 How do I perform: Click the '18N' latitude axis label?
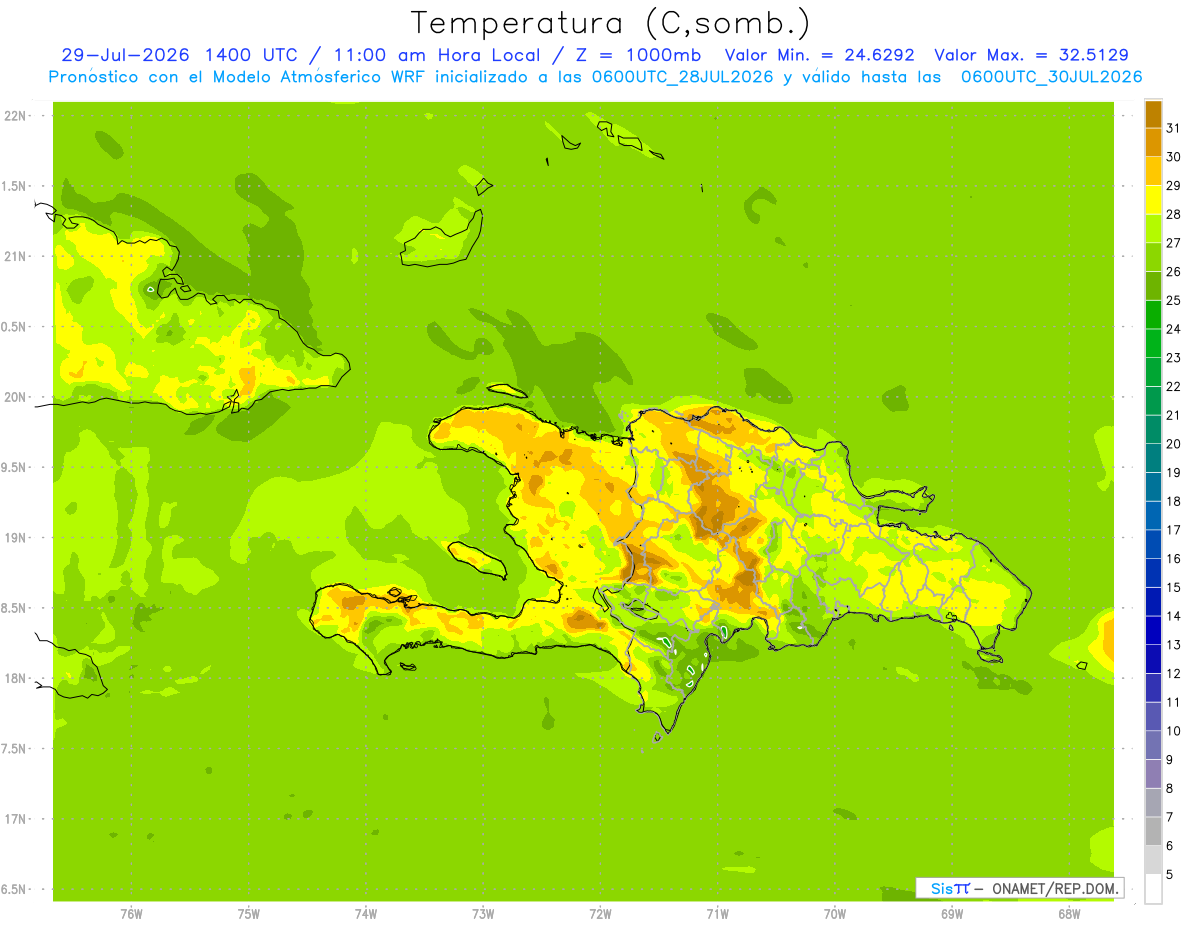[x=16, y=678]
